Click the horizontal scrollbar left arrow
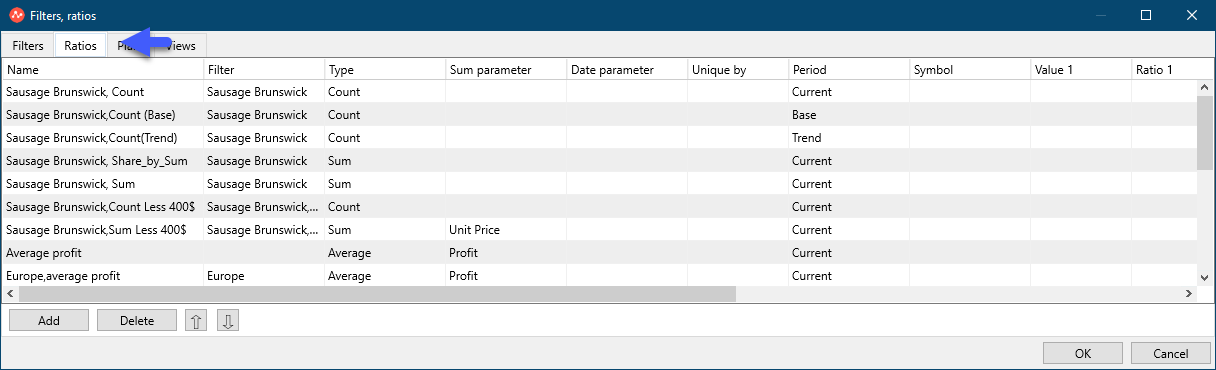1216x370 pixels. tap(11, 294)
